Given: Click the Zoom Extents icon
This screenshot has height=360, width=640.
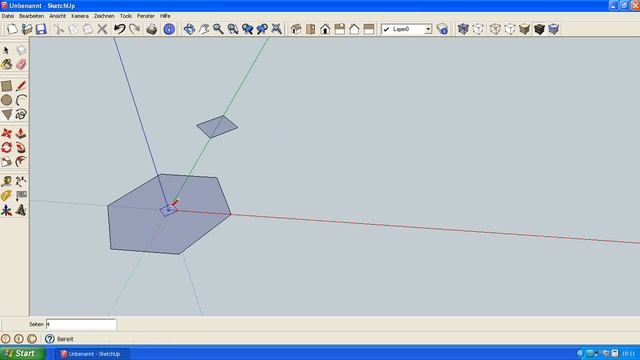Looking at the screenshot, I should point(277,29).
